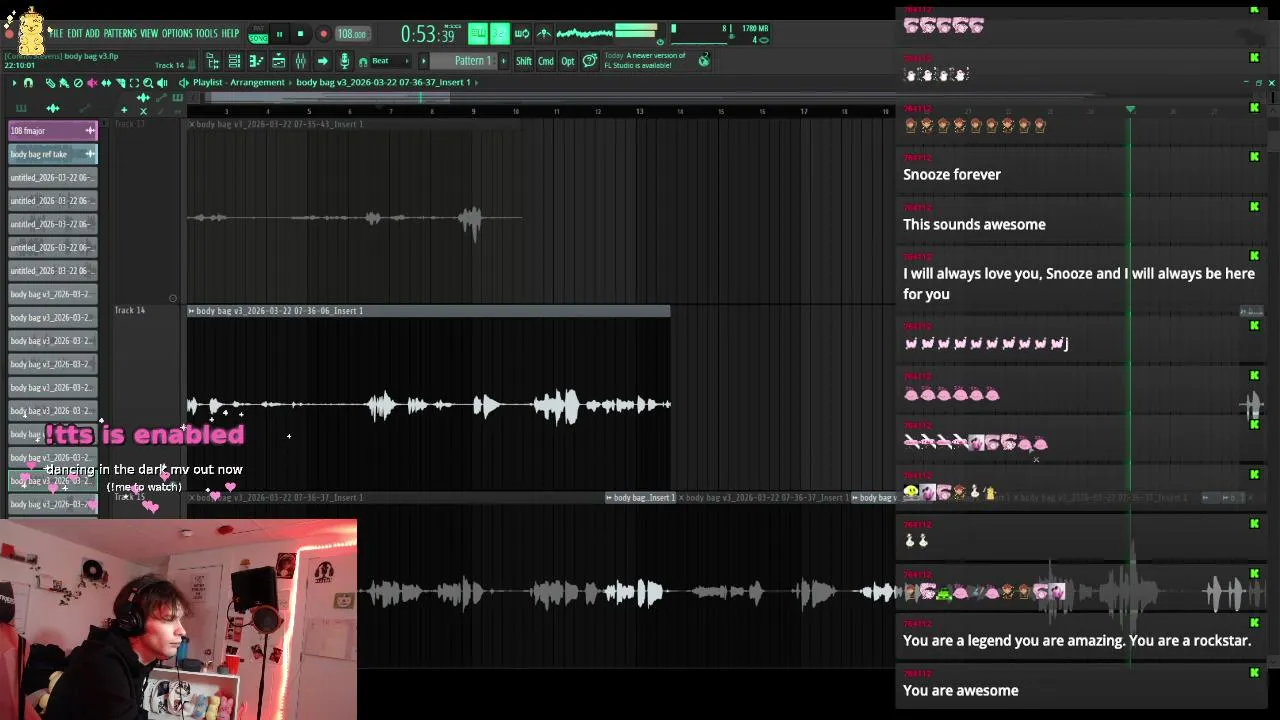Click the 0:53:39 time display
Screen dimensions: 1280x720
click(x=428, y=34)
